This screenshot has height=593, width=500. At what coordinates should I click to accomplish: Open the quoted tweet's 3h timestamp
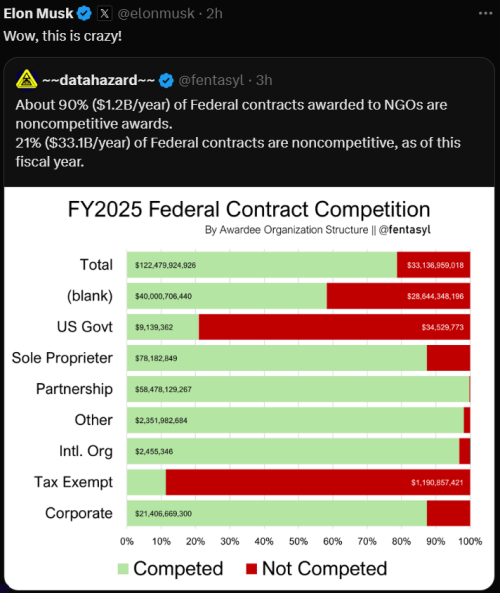pyautogui.click(x=264, y=80)
